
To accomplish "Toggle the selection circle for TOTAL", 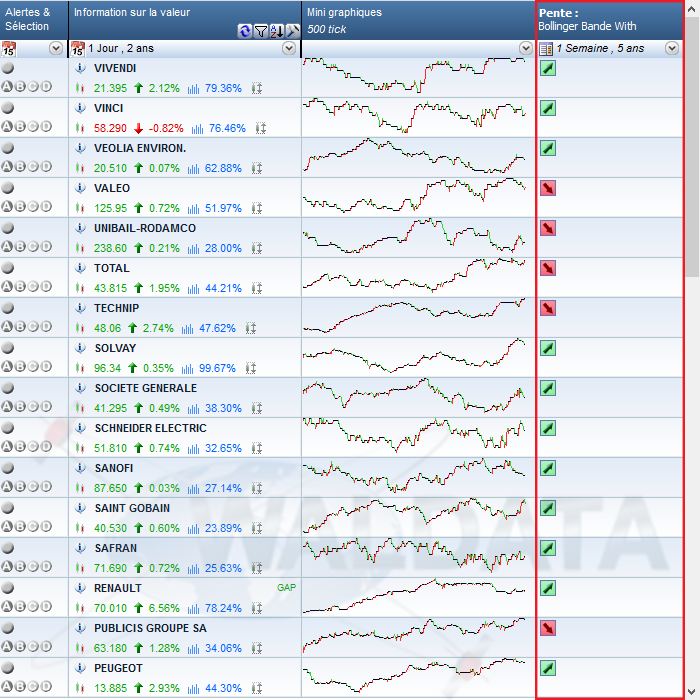I will click(x=8, y=268).
